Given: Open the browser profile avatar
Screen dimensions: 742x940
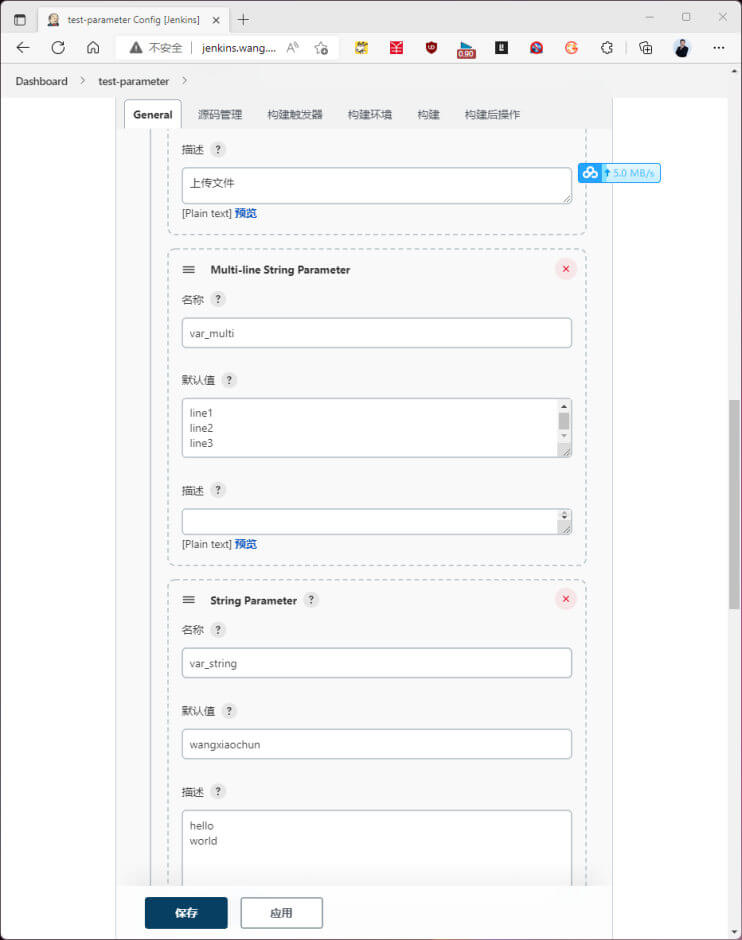Looking at the screenshot, I should 681,47.
